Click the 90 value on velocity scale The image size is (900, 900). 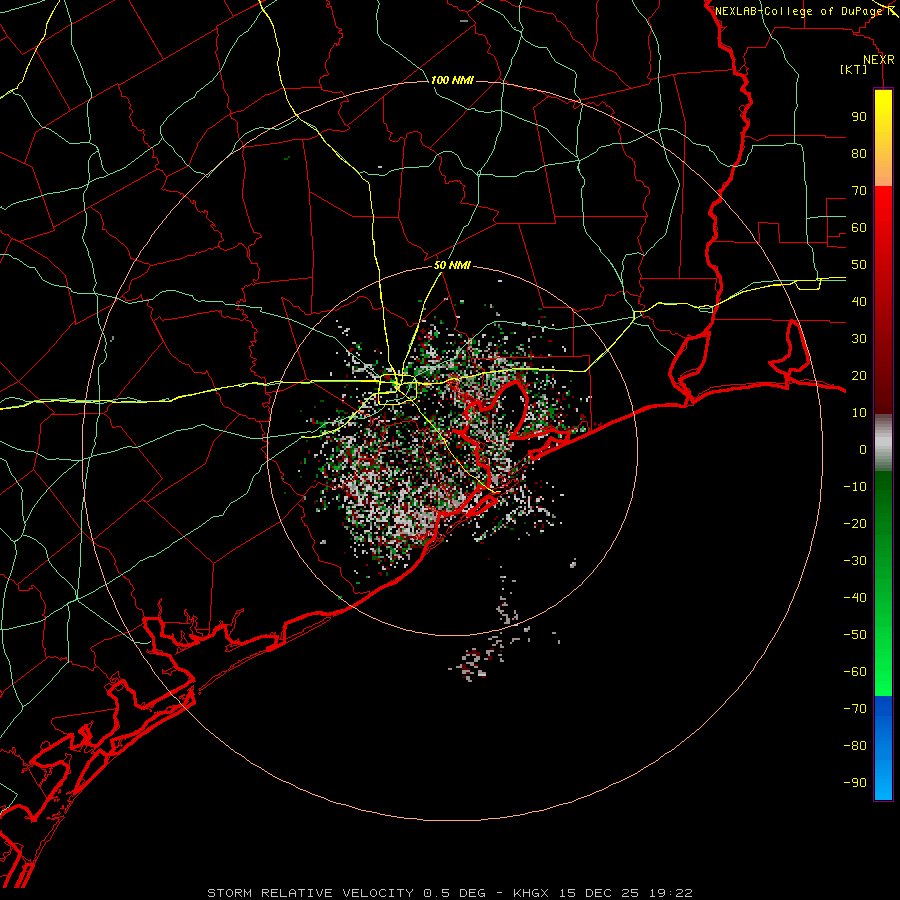coord(859,117)
